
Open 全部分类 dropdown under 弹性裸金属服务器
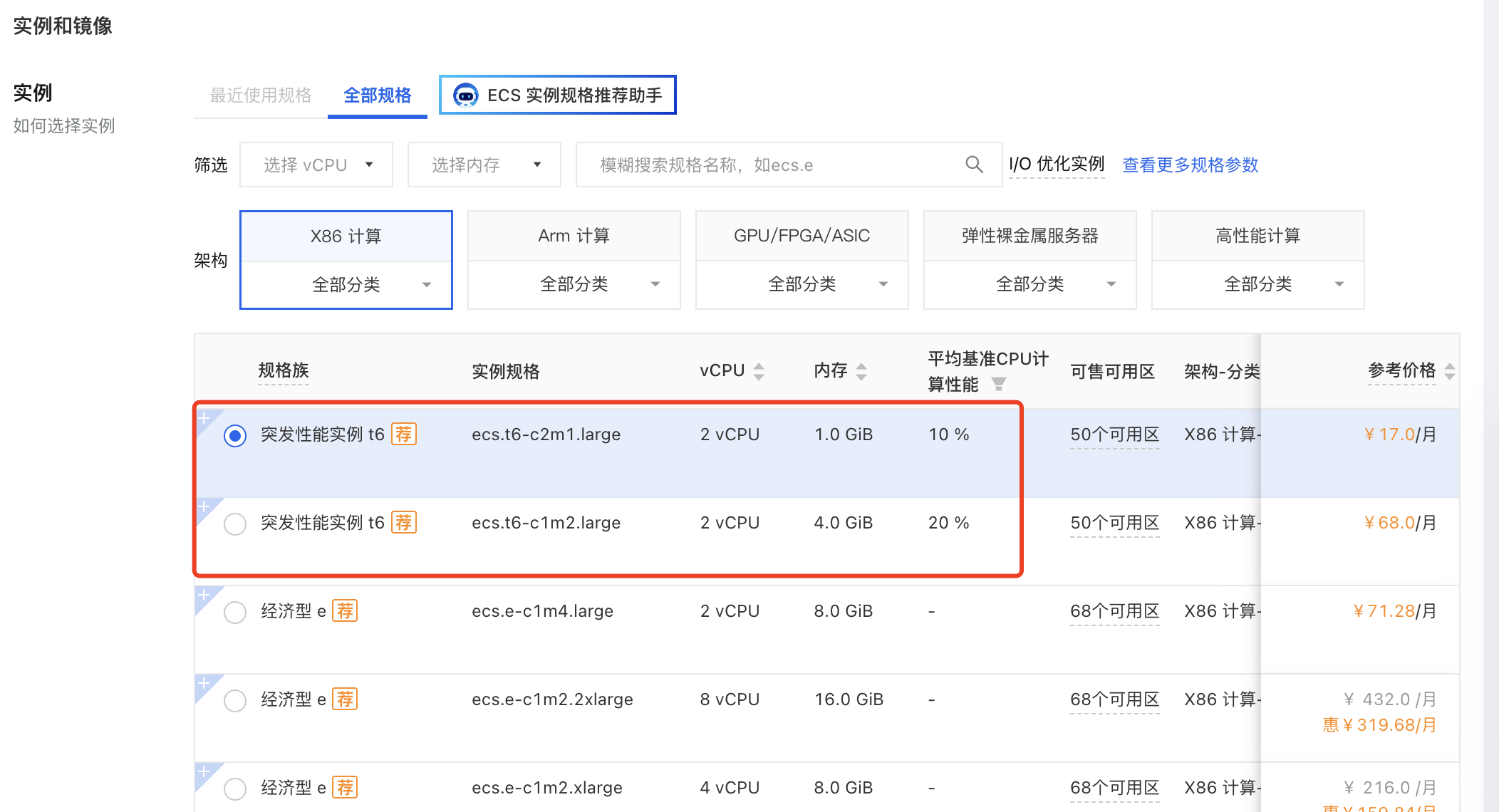[x=1030, y=284]
